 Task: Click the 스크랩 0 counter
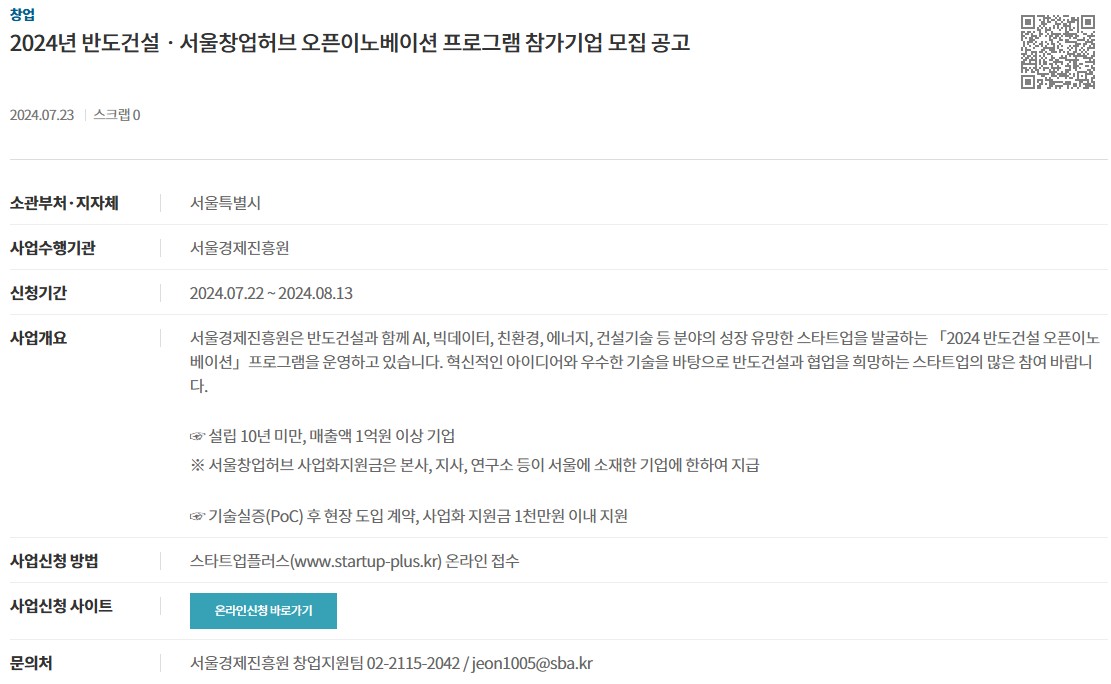click(x=117, y=115)
